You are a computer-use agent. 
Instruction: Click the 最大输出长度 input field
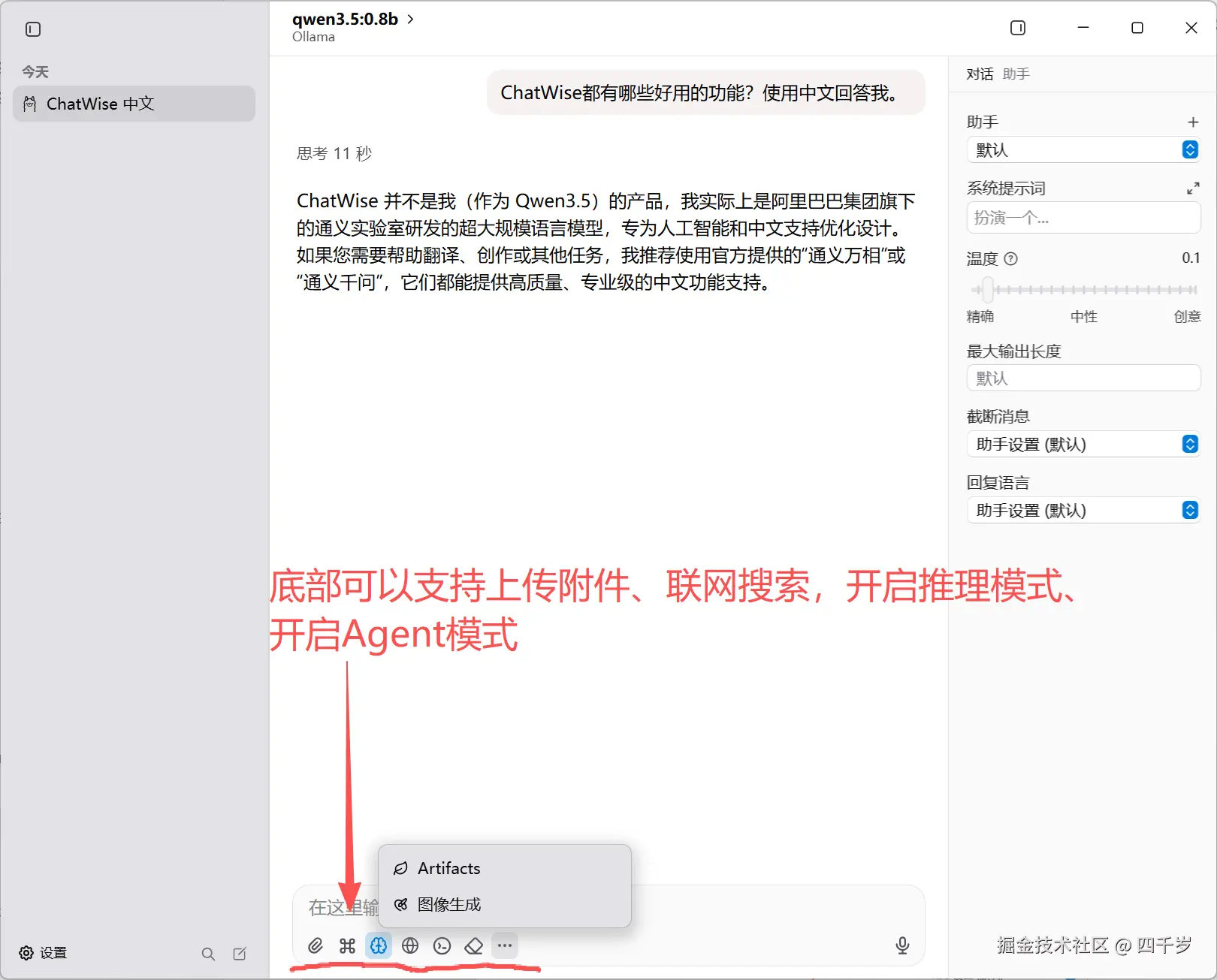[1083, 378]
